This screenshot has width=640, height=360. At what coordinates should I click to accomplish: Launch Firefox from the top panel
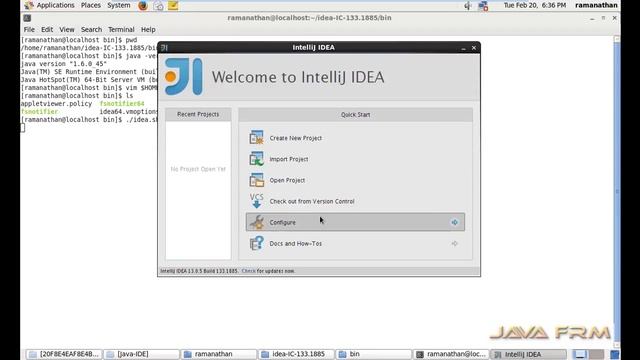[143, 6]
